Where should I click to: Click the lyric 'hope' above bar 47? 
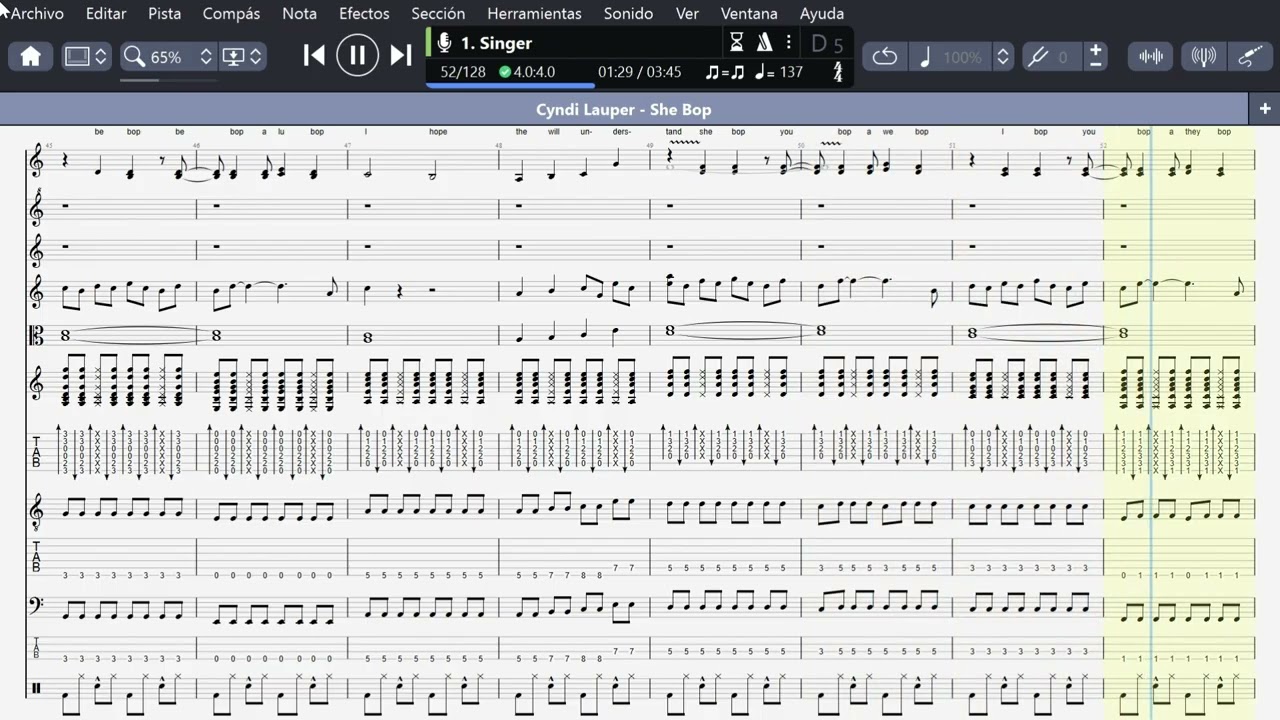point(438,132)
